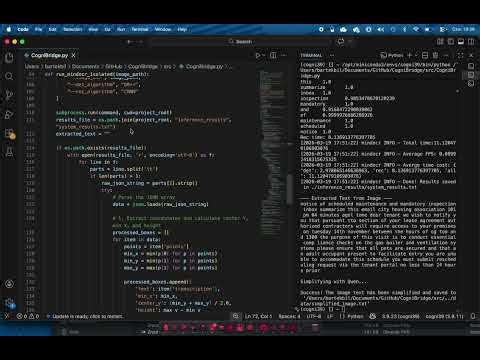480x360 pixels.
Task: Select the Python terminal profile label
Action: point(392,55)
